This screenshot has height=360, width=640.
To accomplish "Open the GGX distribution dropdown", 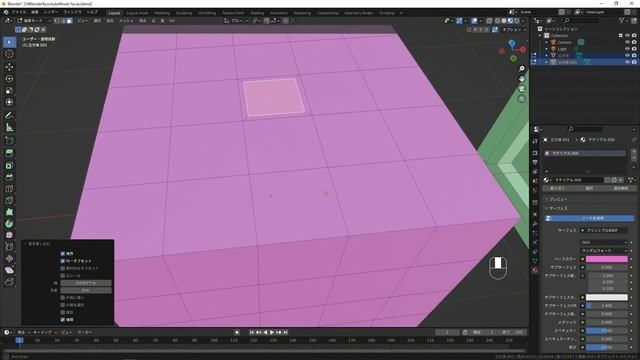I will 603,242.
